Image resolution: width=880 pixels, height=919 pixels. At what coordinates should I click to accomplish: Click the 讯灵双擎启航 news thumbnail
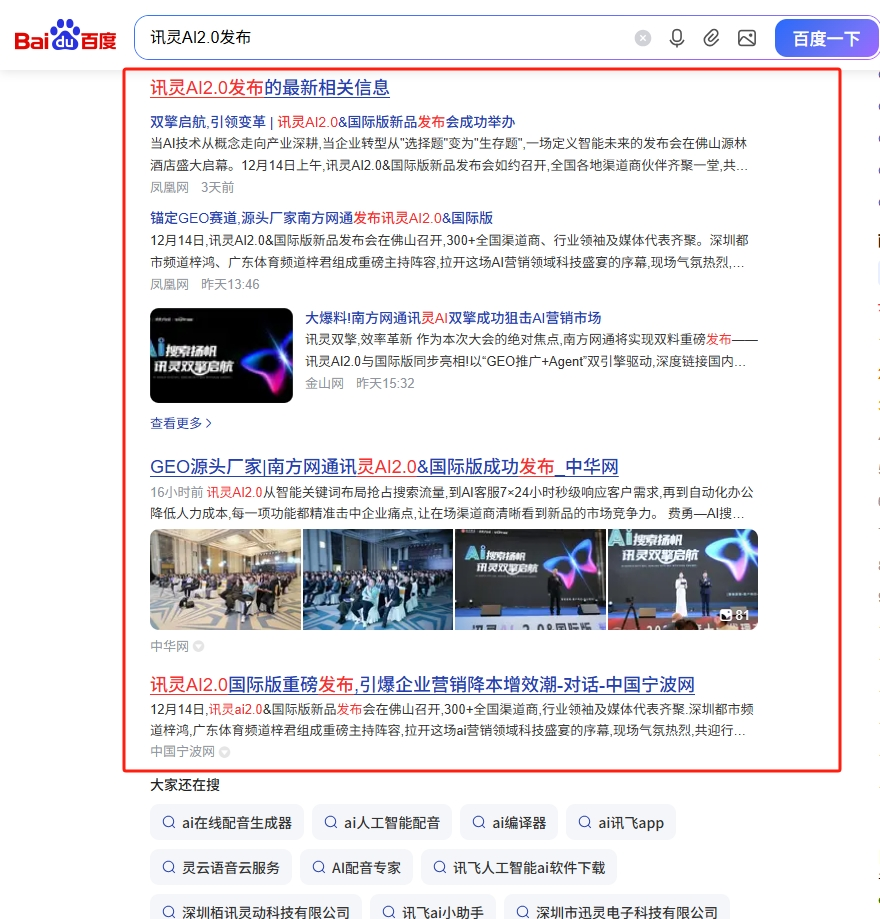(221, 355)
